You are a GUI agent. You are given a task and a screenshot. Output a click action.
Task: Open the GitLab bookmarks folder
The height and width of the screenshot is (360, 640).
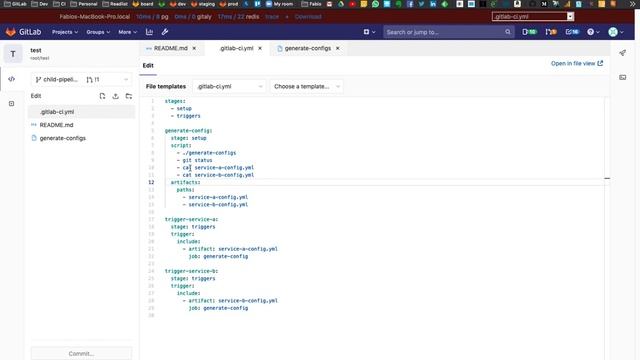[x=16, y=4]
